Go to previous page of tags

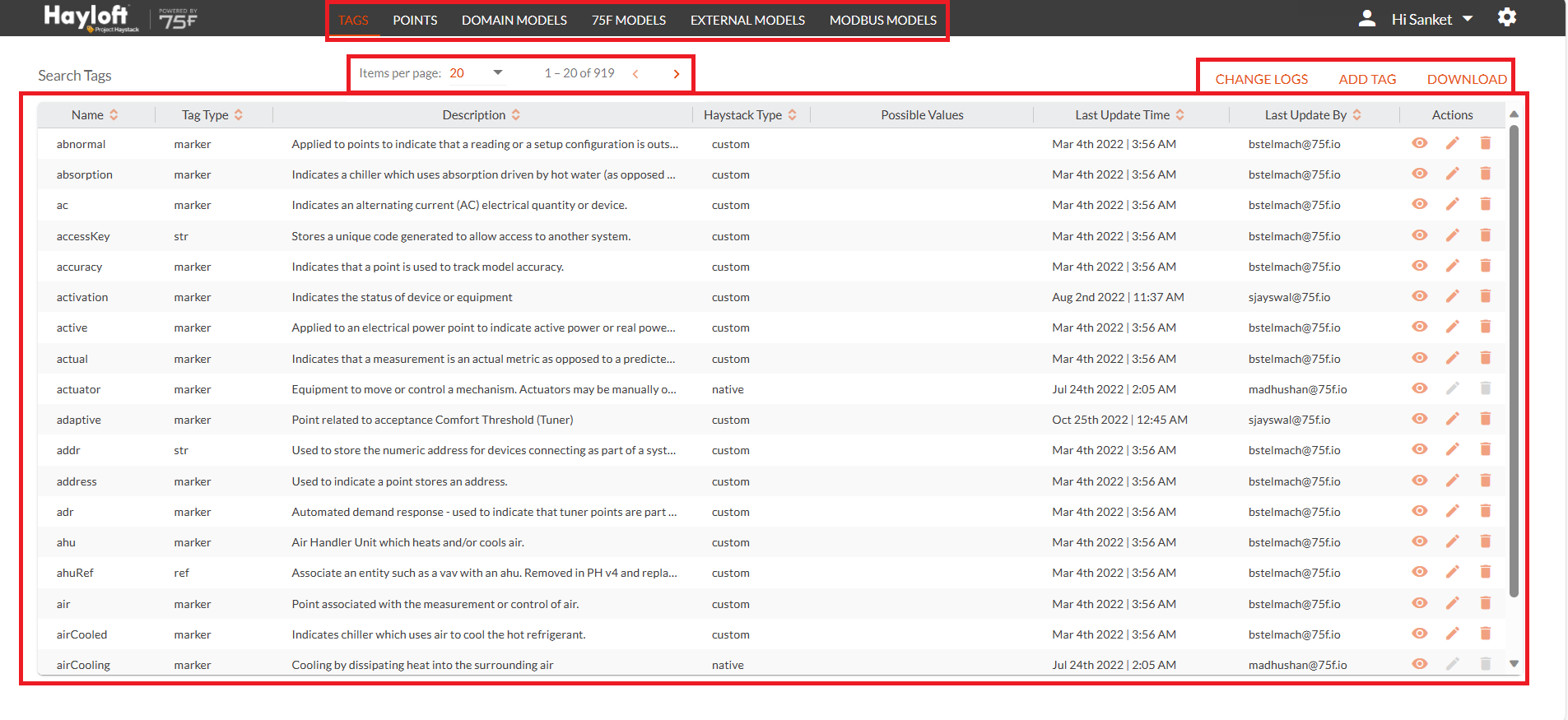635,74
